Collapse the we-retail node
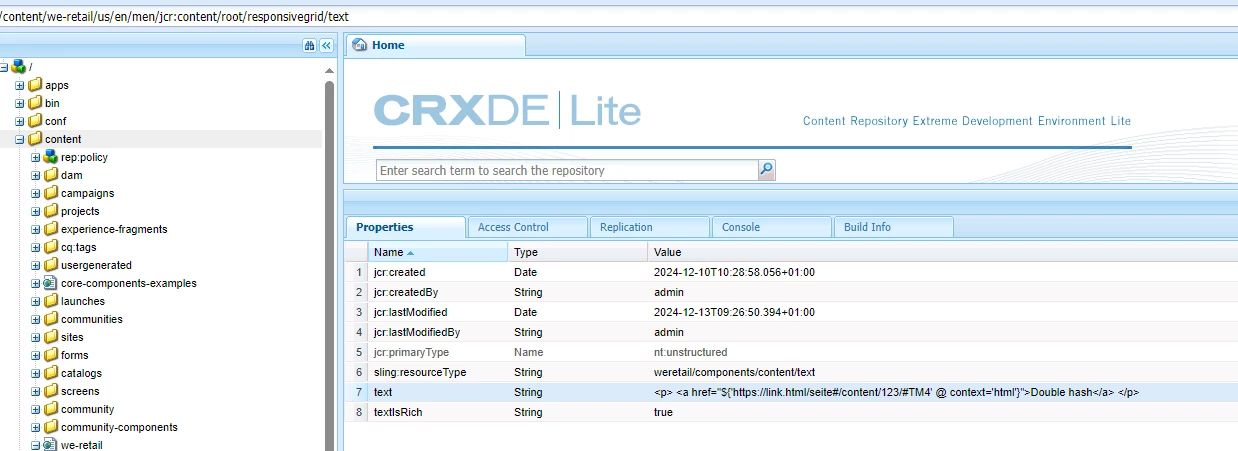 pos(36,445)
